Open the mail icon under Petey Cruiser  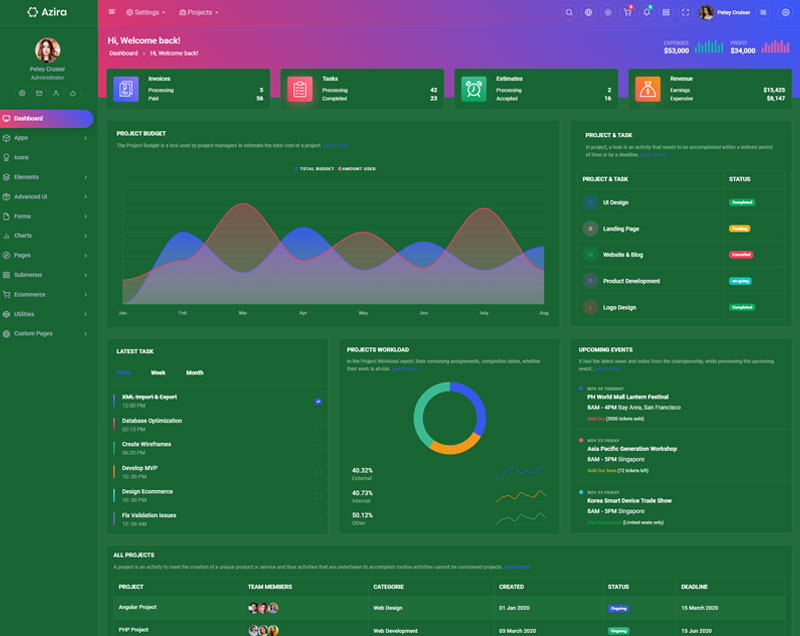click(39, 93)
